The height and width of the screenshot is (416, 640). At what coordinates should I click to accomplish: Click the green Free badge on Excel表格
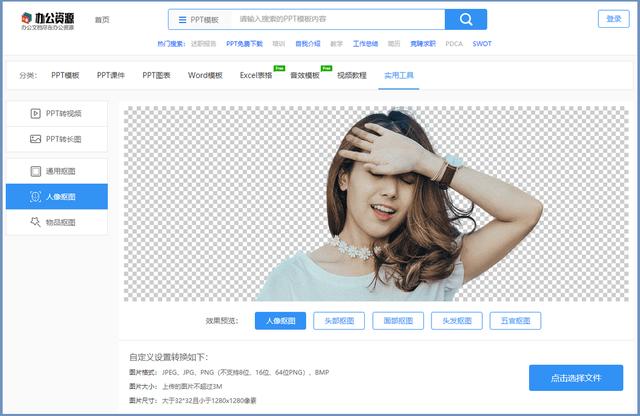pos(279,68)
